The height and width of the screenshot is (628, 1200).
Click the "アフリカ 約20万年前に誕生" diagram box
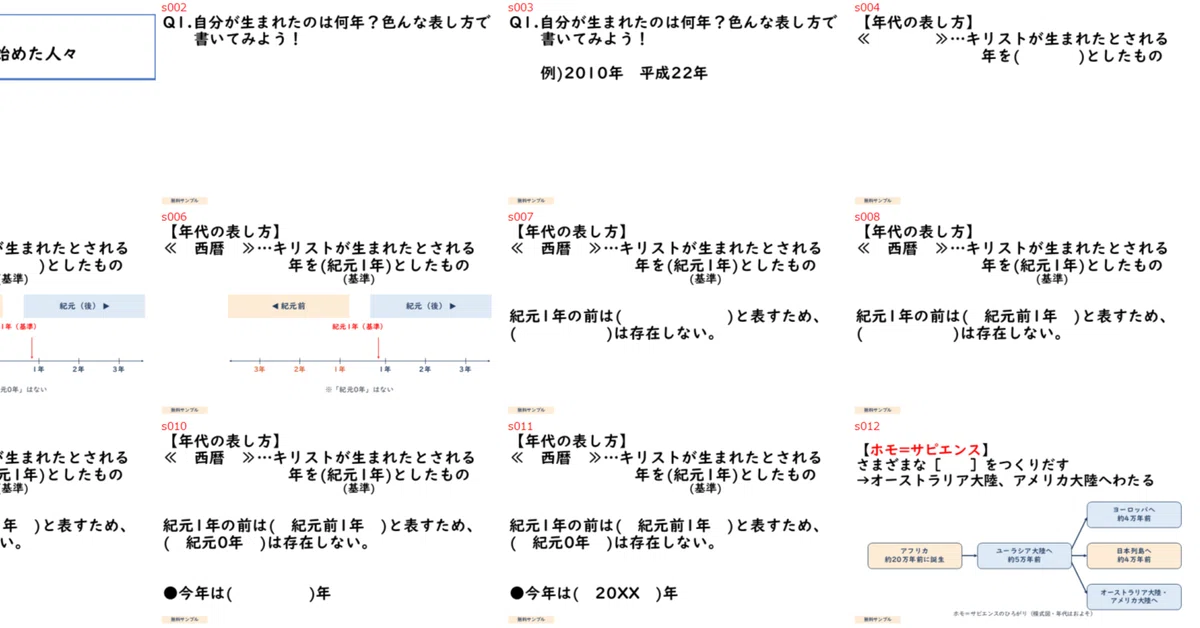[914, 556]
